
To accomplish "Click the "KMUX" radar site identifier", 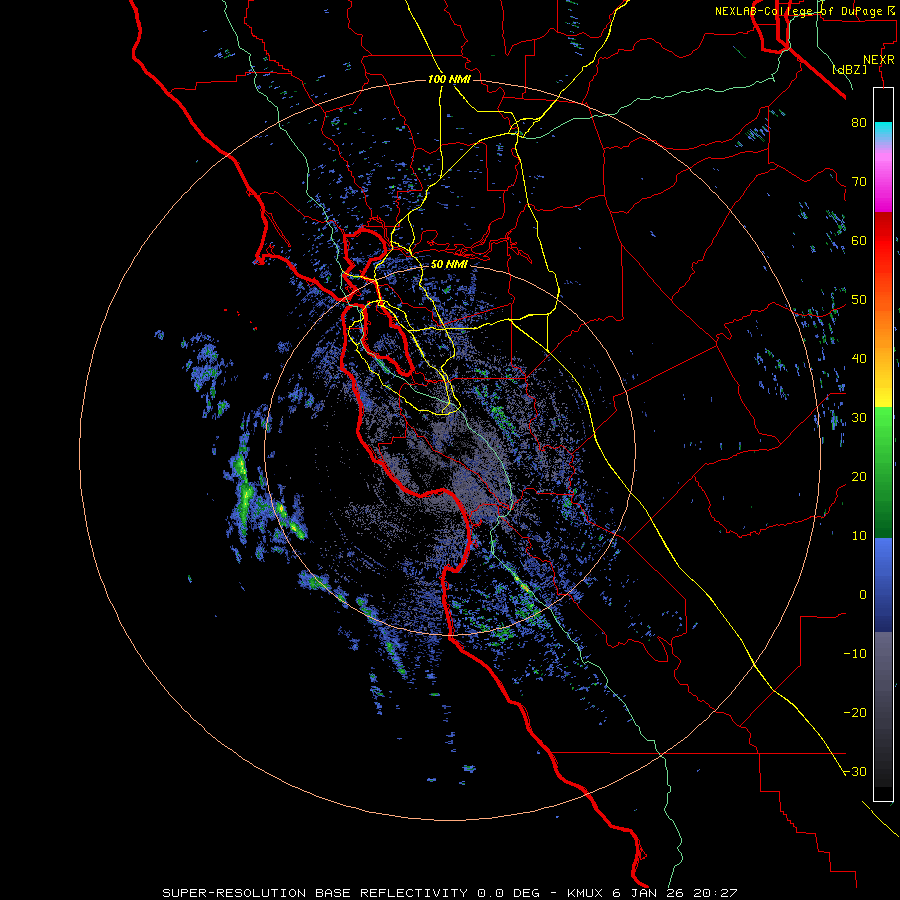I will (585, 893).
